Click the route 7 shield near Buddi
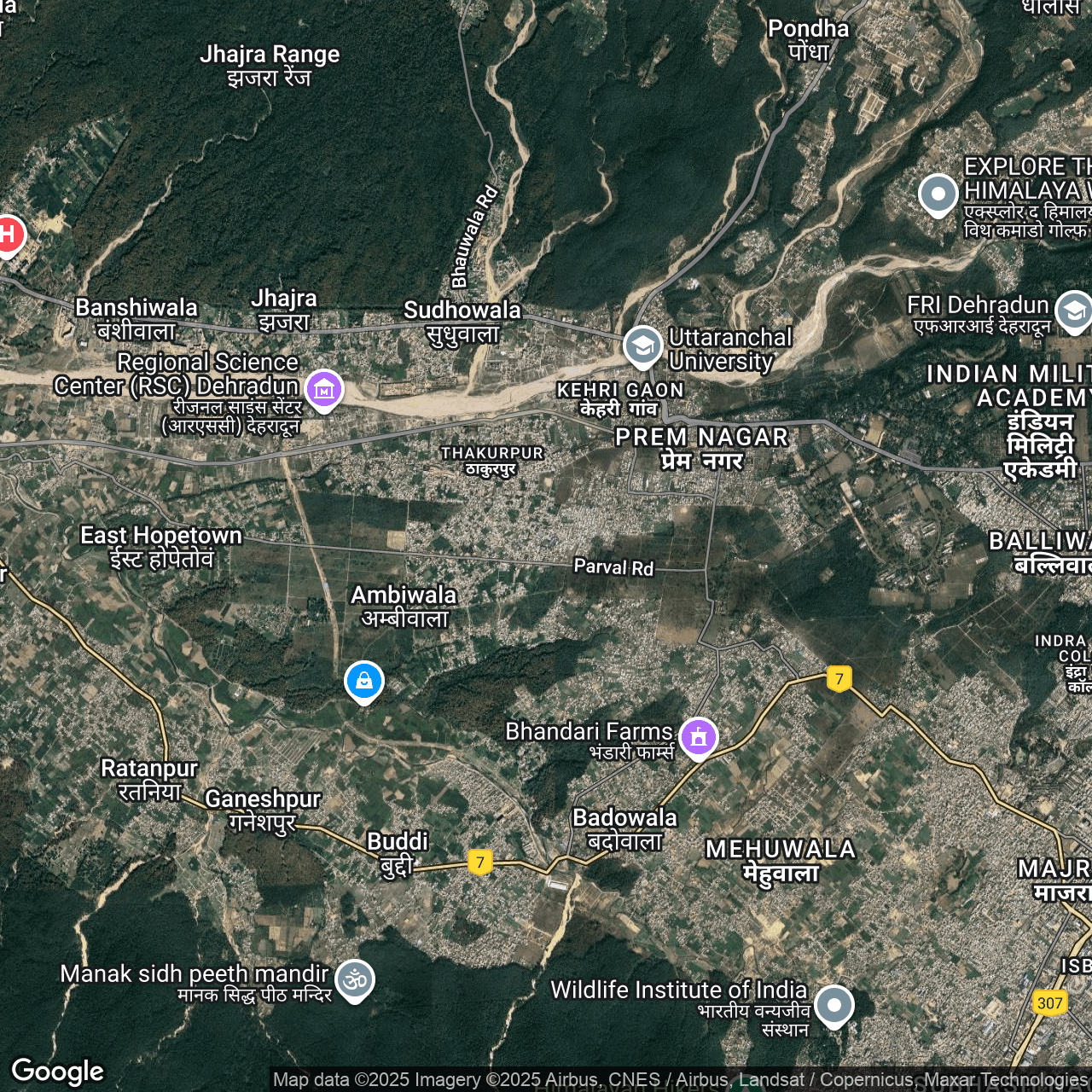 pos(480,862)
